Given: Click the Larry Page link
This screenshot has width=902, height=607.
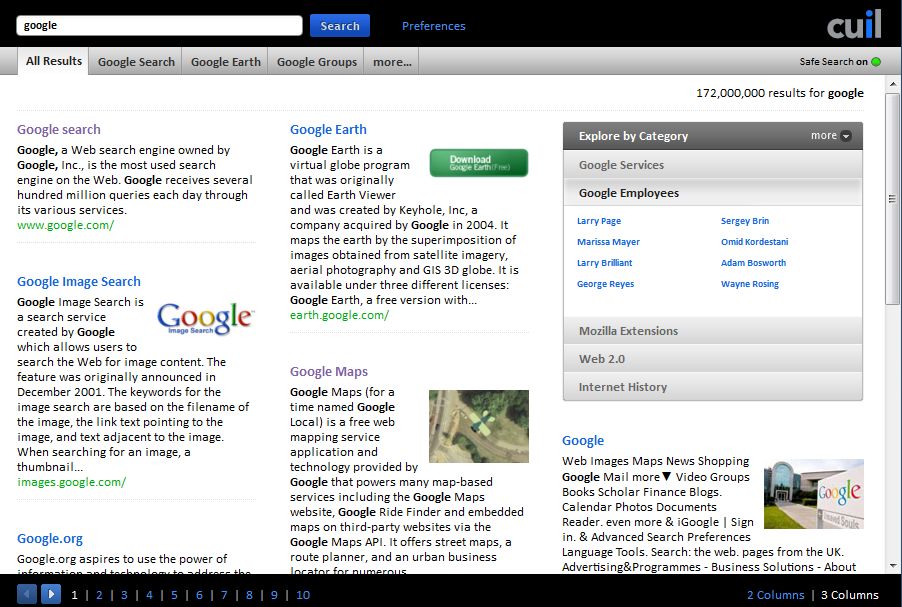Looking at the screenshot, I should tap(599, 221).
